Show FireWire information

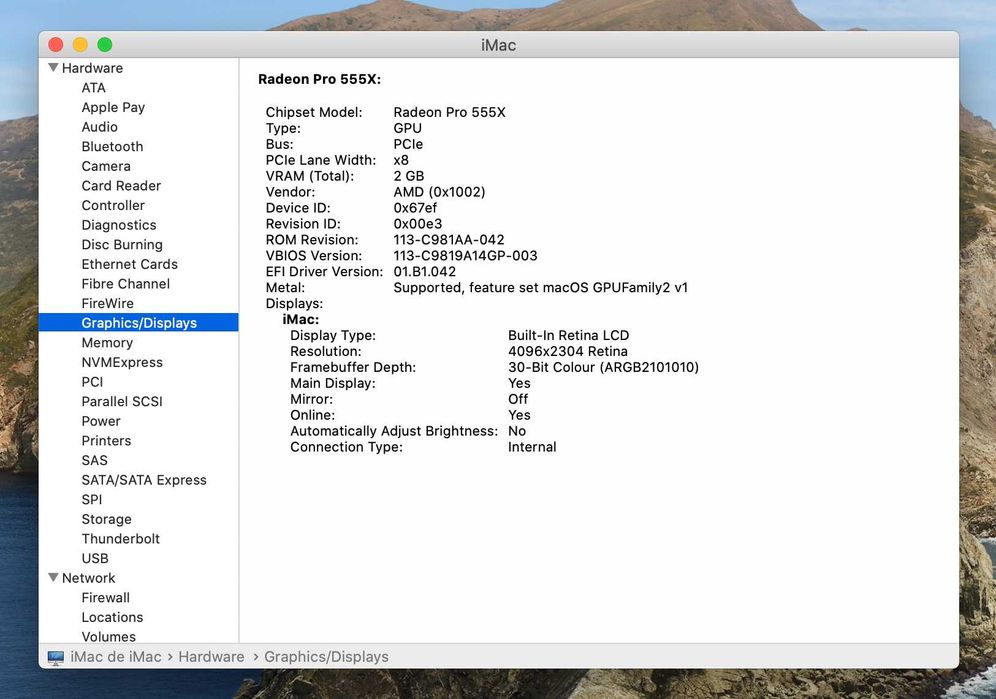pos(107,304)
